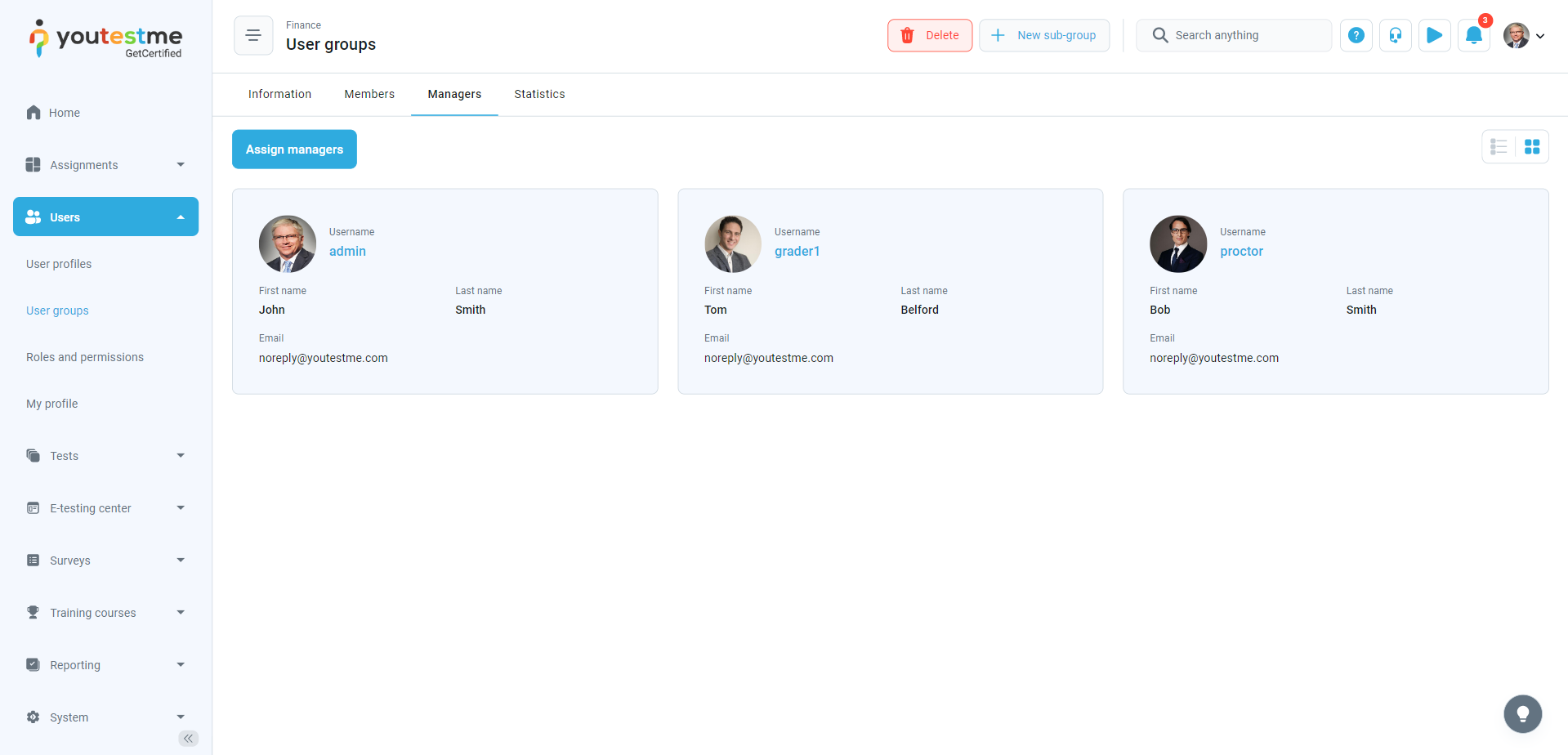Image resolution: width=1568 pixels, height=755 pixels.
Task: Switch to list view layout
Action: (x=1499, y=147)
